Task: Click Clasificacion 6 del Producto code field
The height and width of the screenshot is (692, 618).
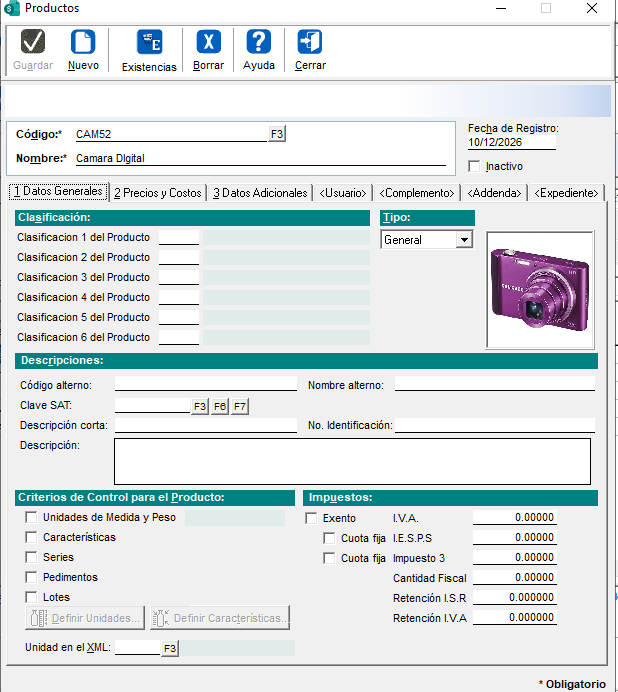Action: tap(179, 337)
